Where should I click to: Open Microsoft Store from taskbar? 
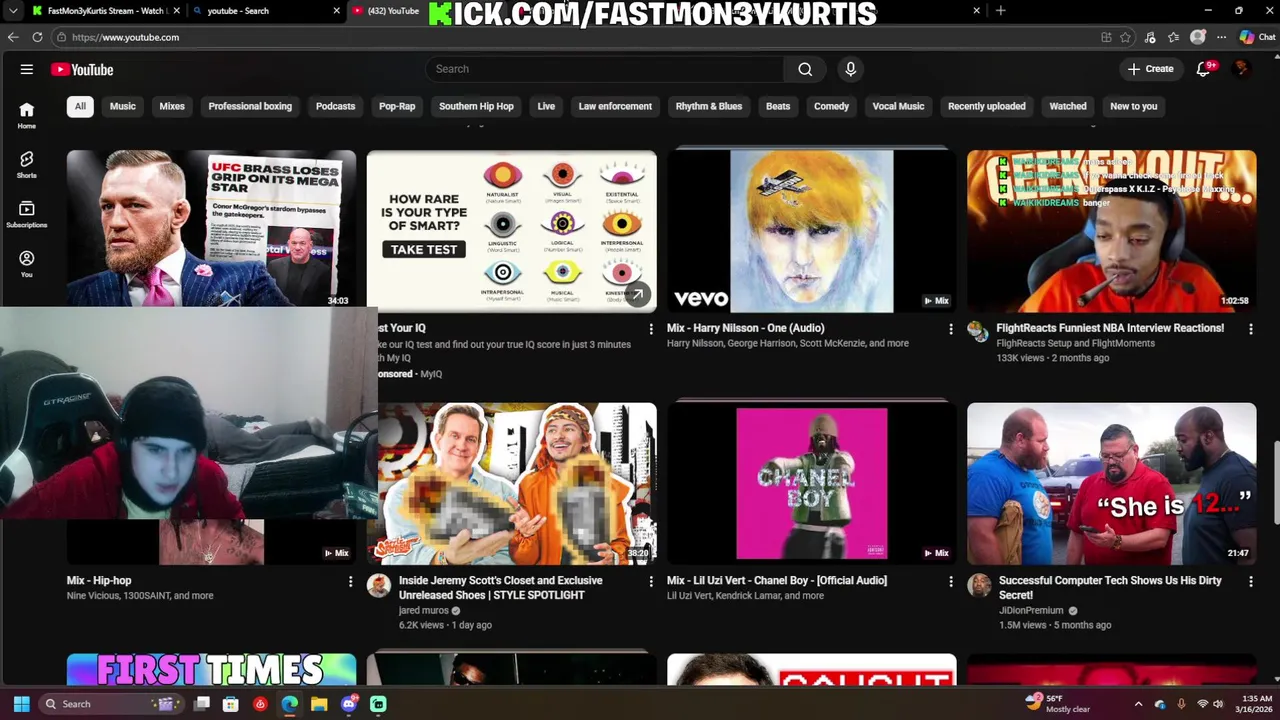tap(231, 704)
